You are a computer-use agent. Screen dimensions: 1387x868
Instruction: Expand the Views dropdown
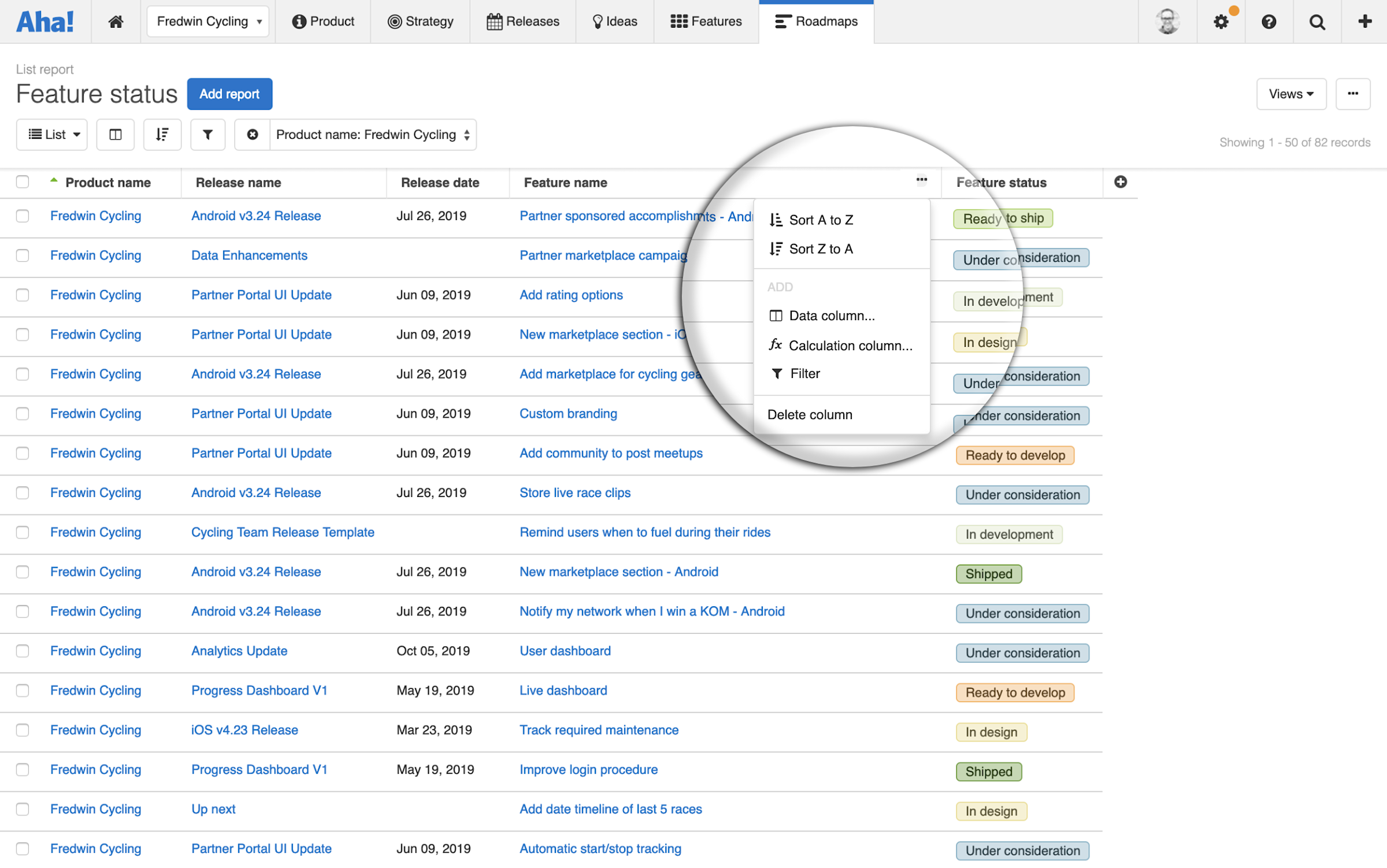pyautogui.click(x=1290, y=94)
